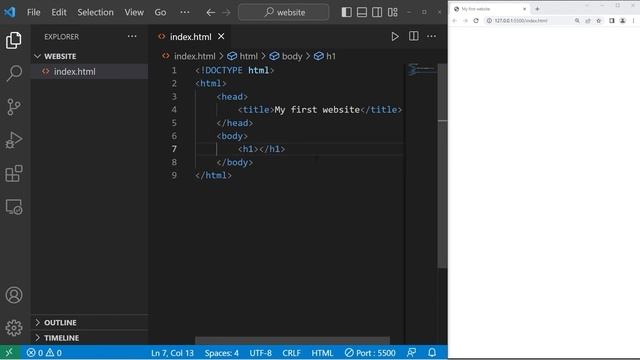Toggle the bottom panel visibility
640x360 pixels.
coord(362,12)
